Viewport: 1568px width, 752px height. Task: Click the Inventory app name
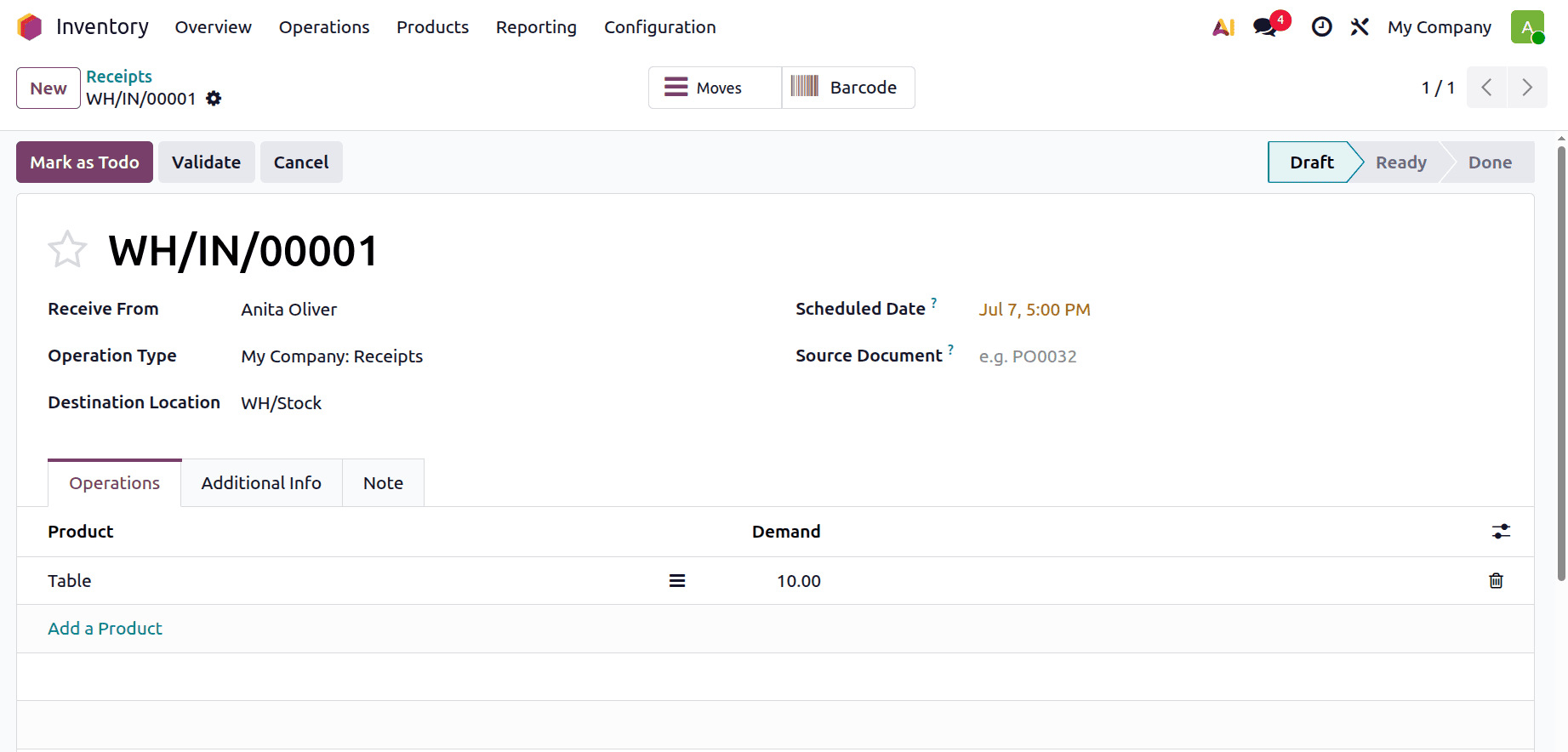click(102, 27)
